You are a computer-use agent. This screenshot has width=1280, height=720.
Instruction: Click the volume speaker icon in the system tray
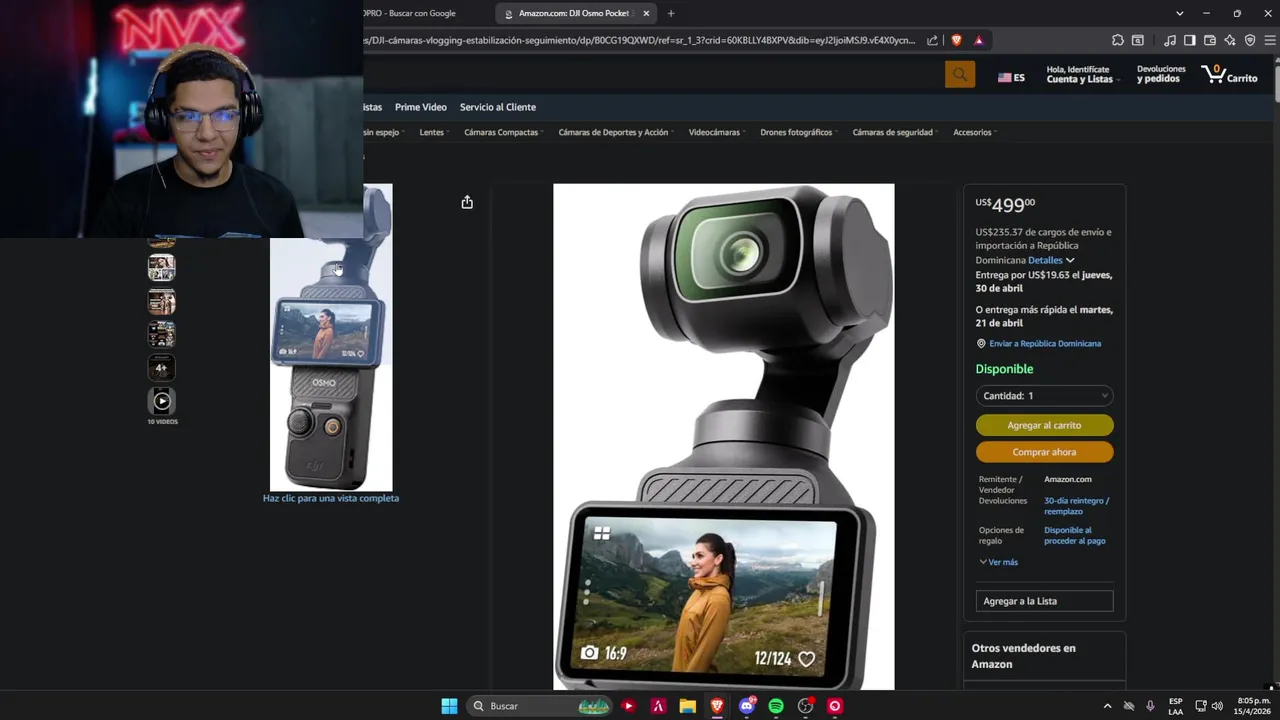pyautogui.click(x=1217, y=706)
